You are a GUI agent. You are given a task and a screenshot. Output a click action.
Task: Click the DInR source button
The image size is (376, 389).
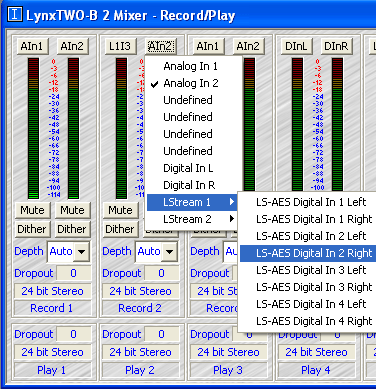(x=336, y=46)
